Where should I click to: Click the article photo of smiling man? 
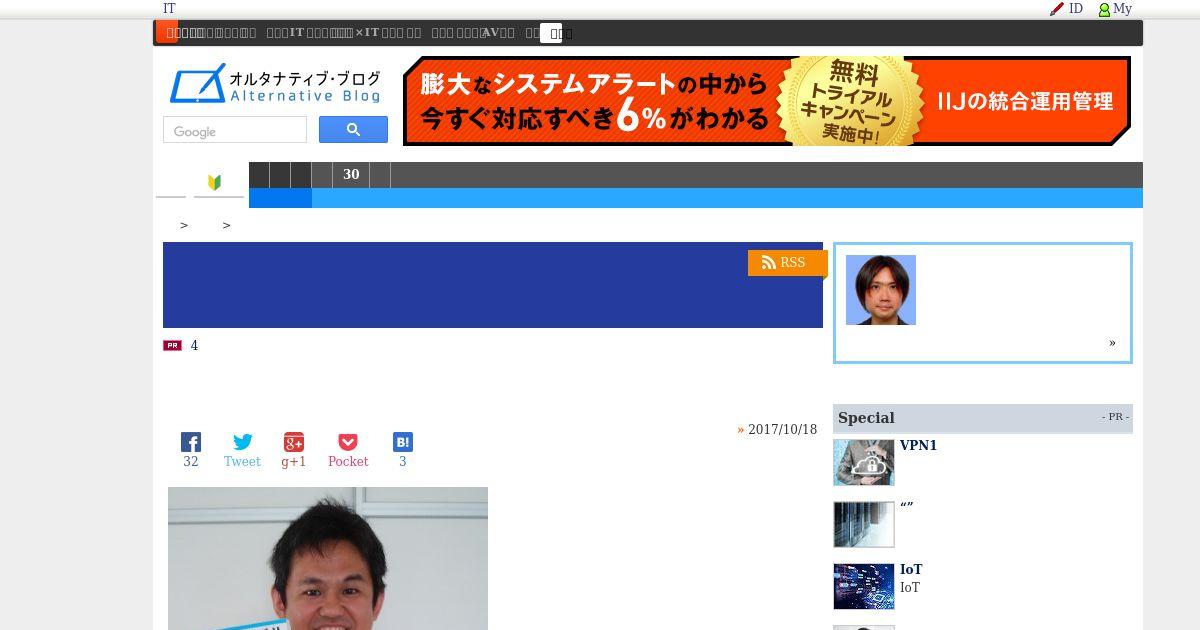click(328, 558)
